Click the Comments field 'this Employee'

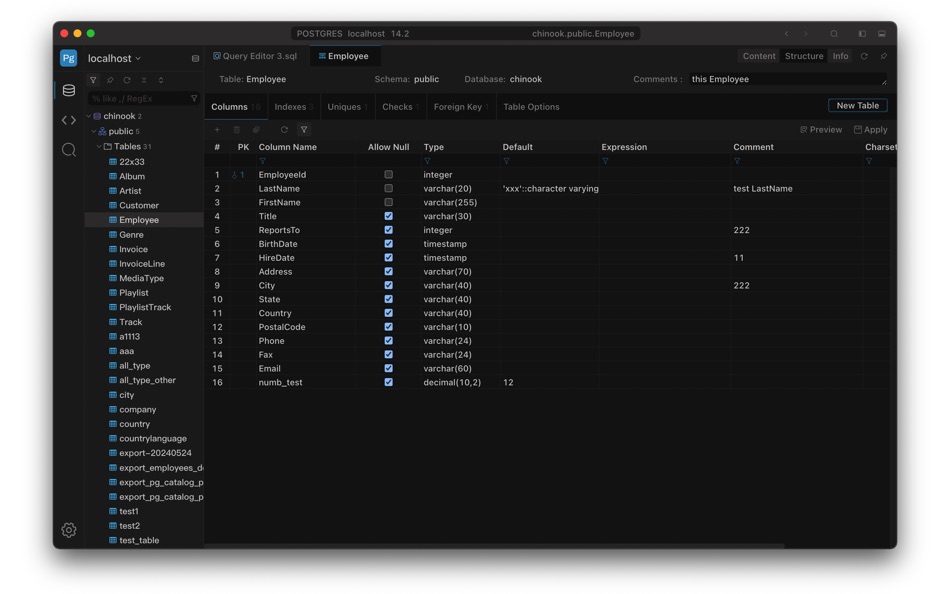788,79
